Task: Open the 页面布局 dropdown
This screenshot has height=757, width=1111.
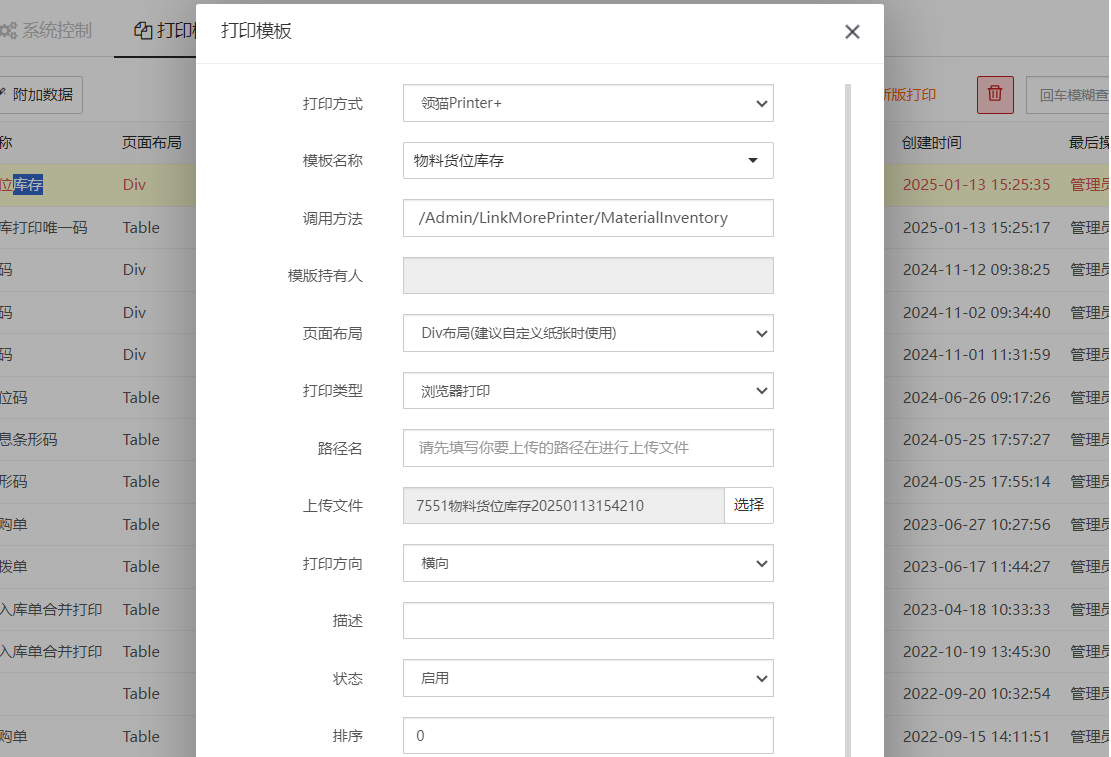Action: pyautogui.click(x=588, y=333)
